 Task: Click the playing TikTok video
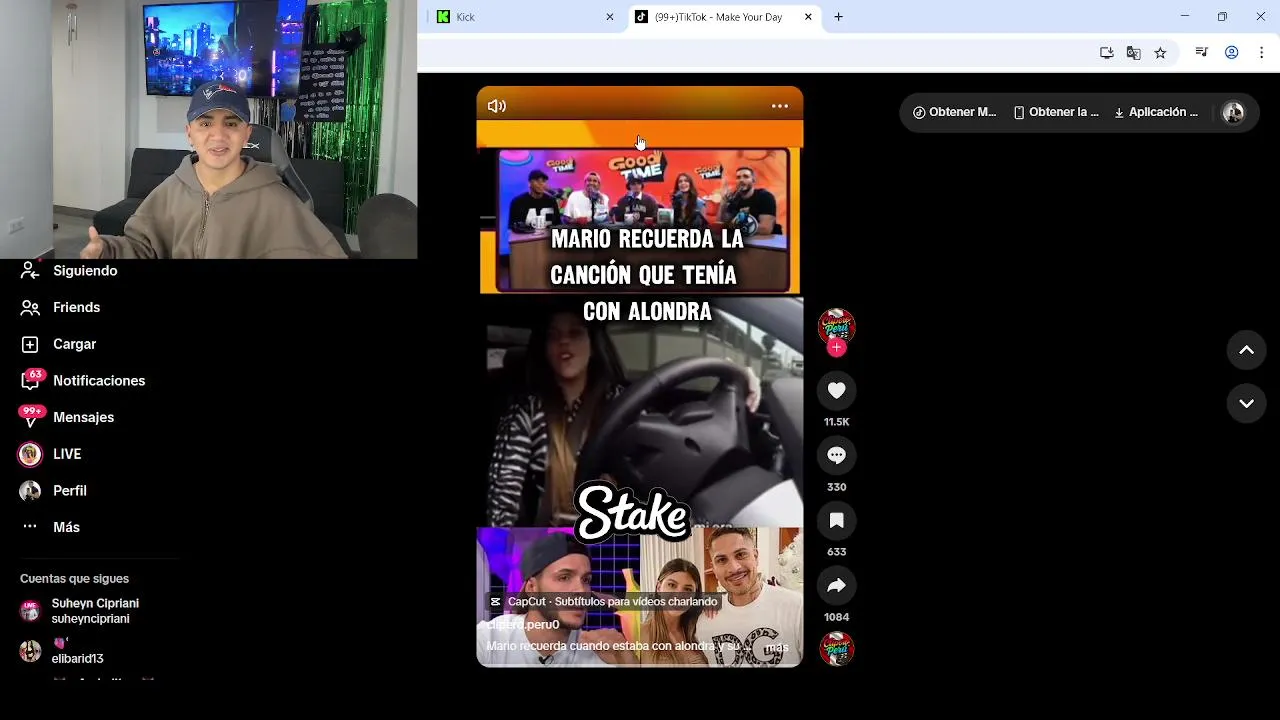(x=640, y=376)
